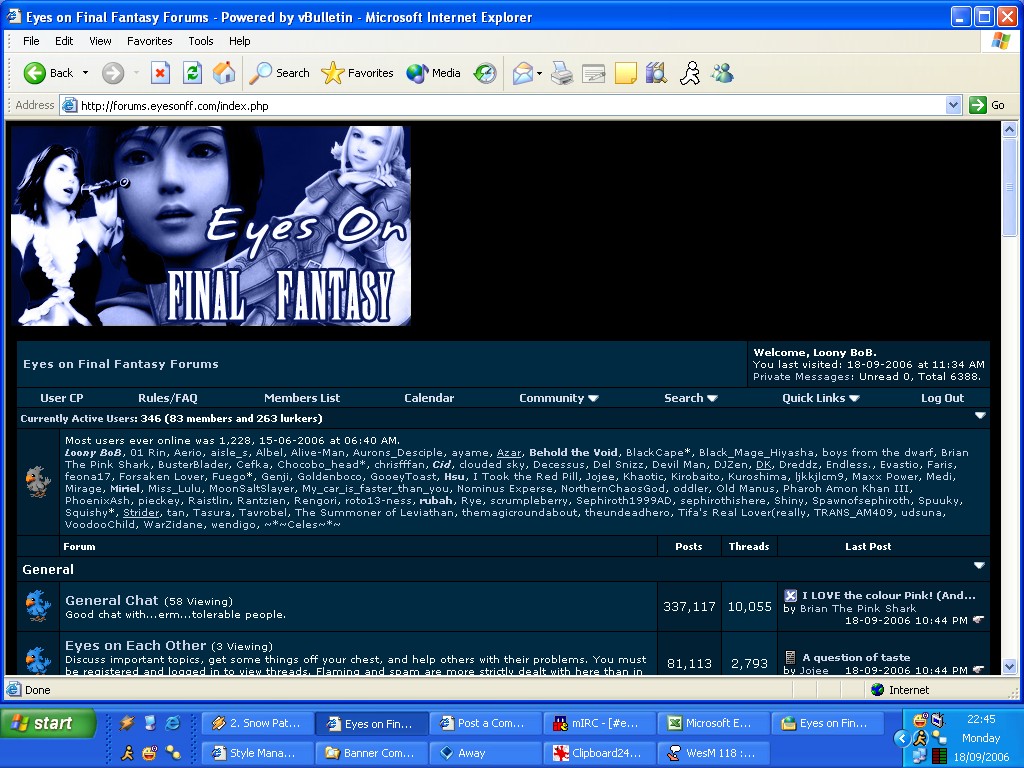
Task: Open the Search pane from IE toolbar
Action: 279,73
